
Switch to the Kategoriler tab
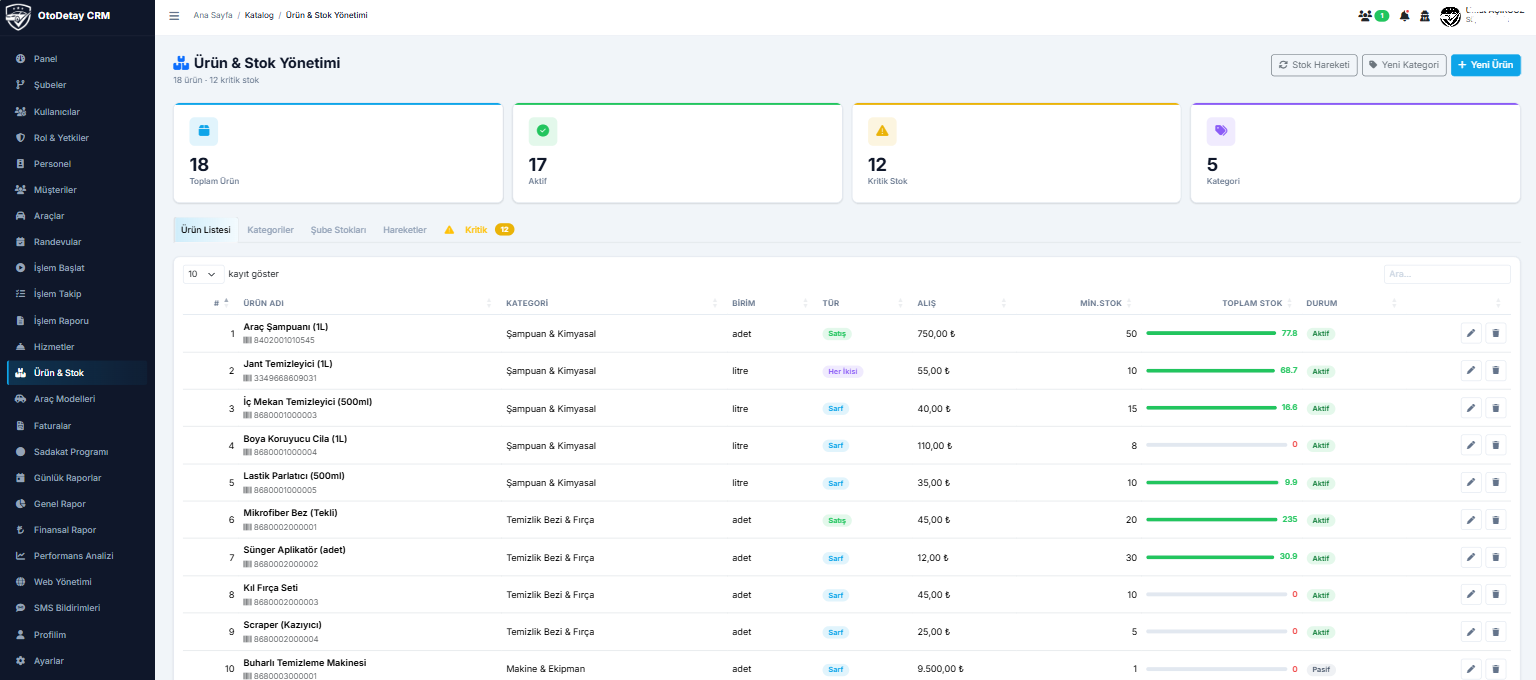pos(270,230)
